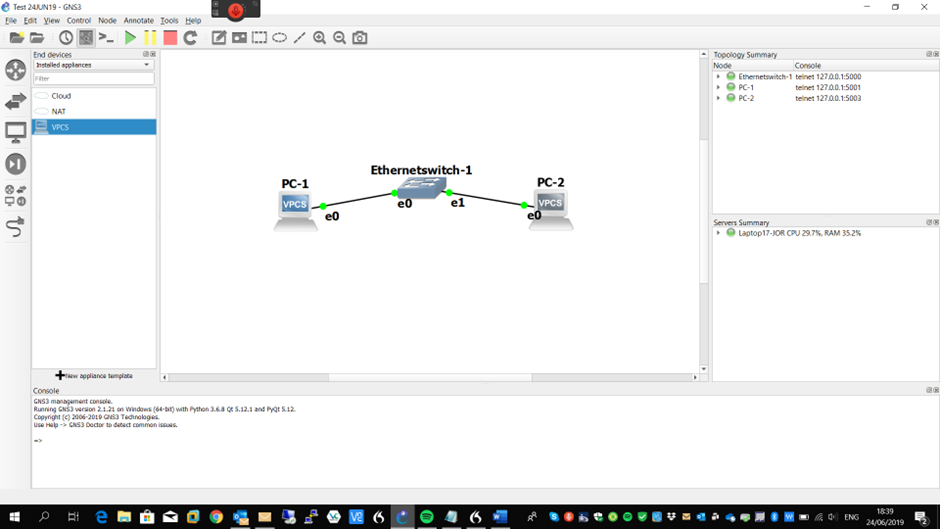Click the zoom in magnifier icon
The image size is (940, 529).
[320, 38]
